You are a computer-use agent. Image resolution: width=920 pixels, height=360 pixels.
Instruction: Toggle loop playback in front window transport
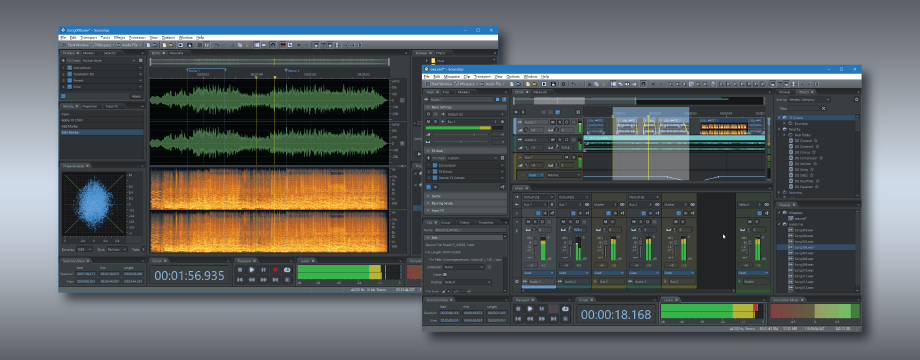(566, 308)
